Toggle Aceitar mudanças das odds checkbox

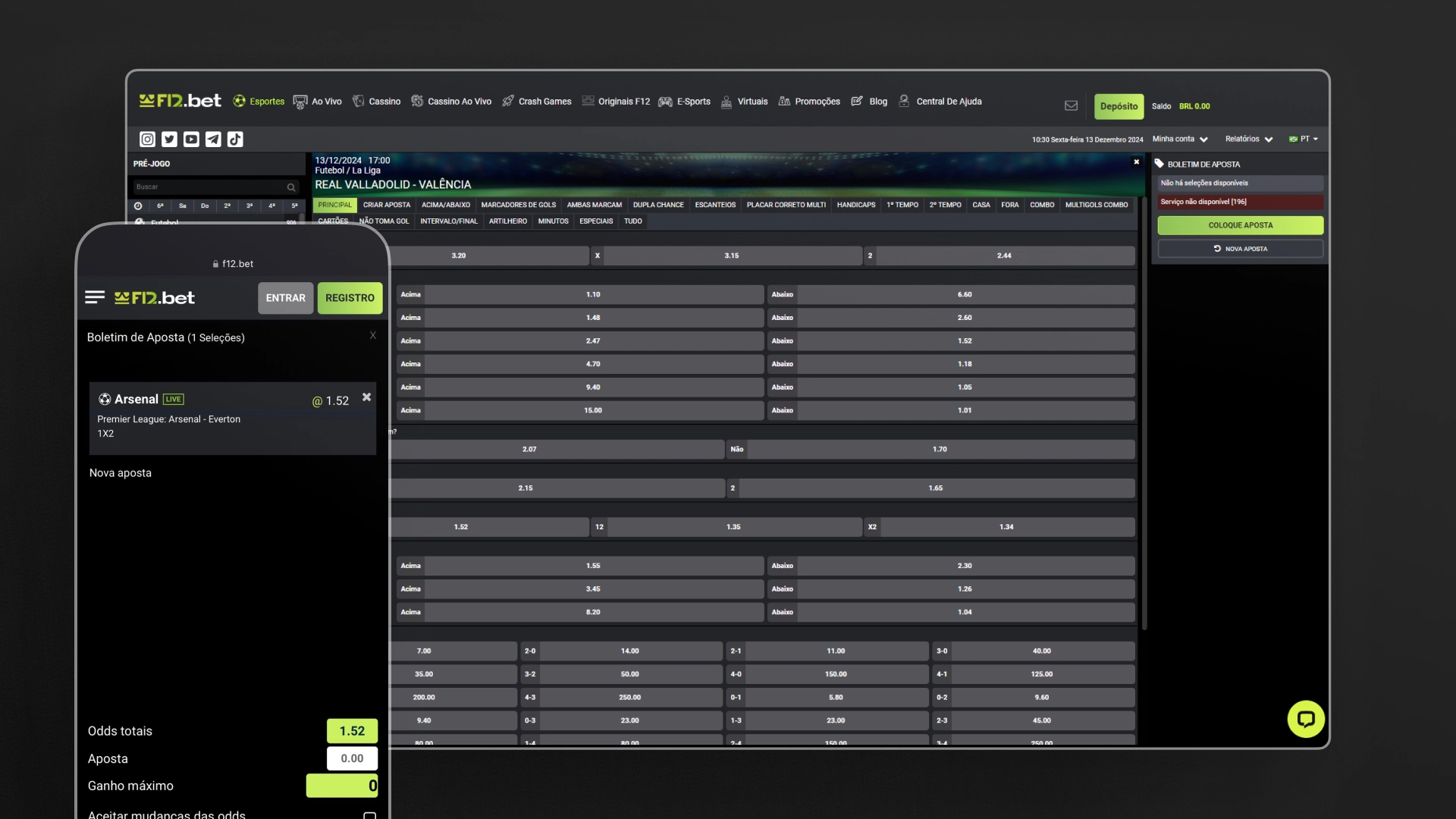[369, 815]
